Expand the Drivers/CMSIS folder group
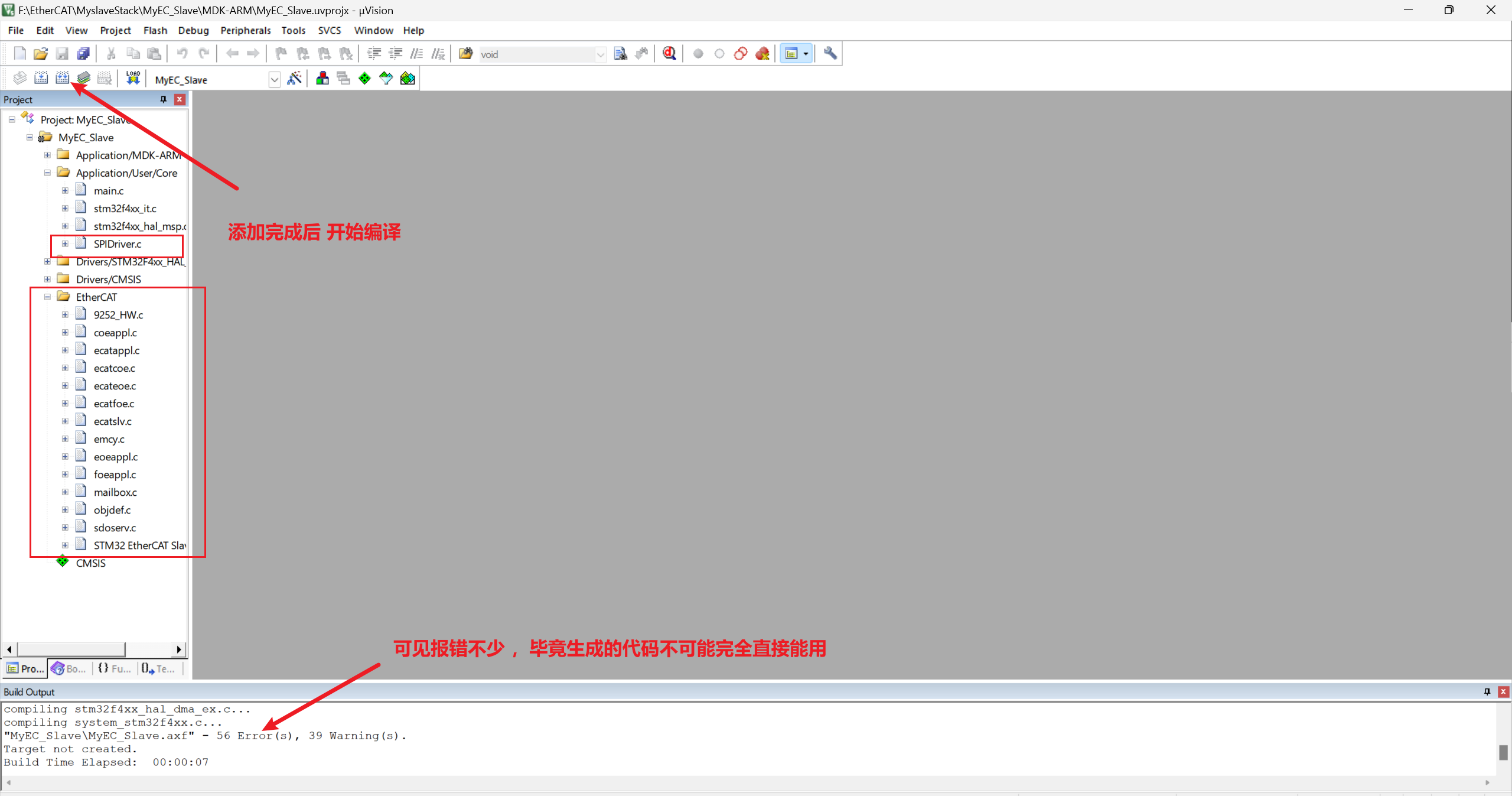Screen dimensions: 1512x796 [47, 280]
